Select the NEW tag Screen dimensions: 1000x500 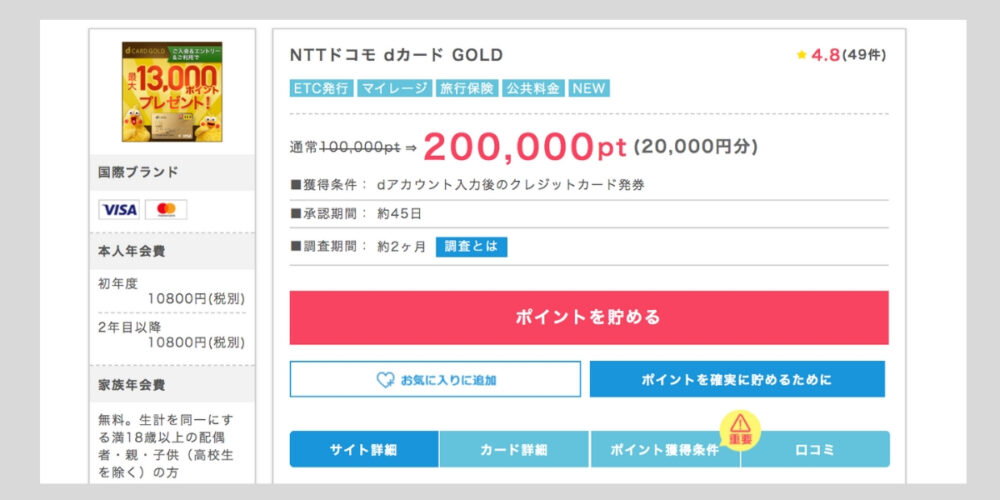[589, 88]
